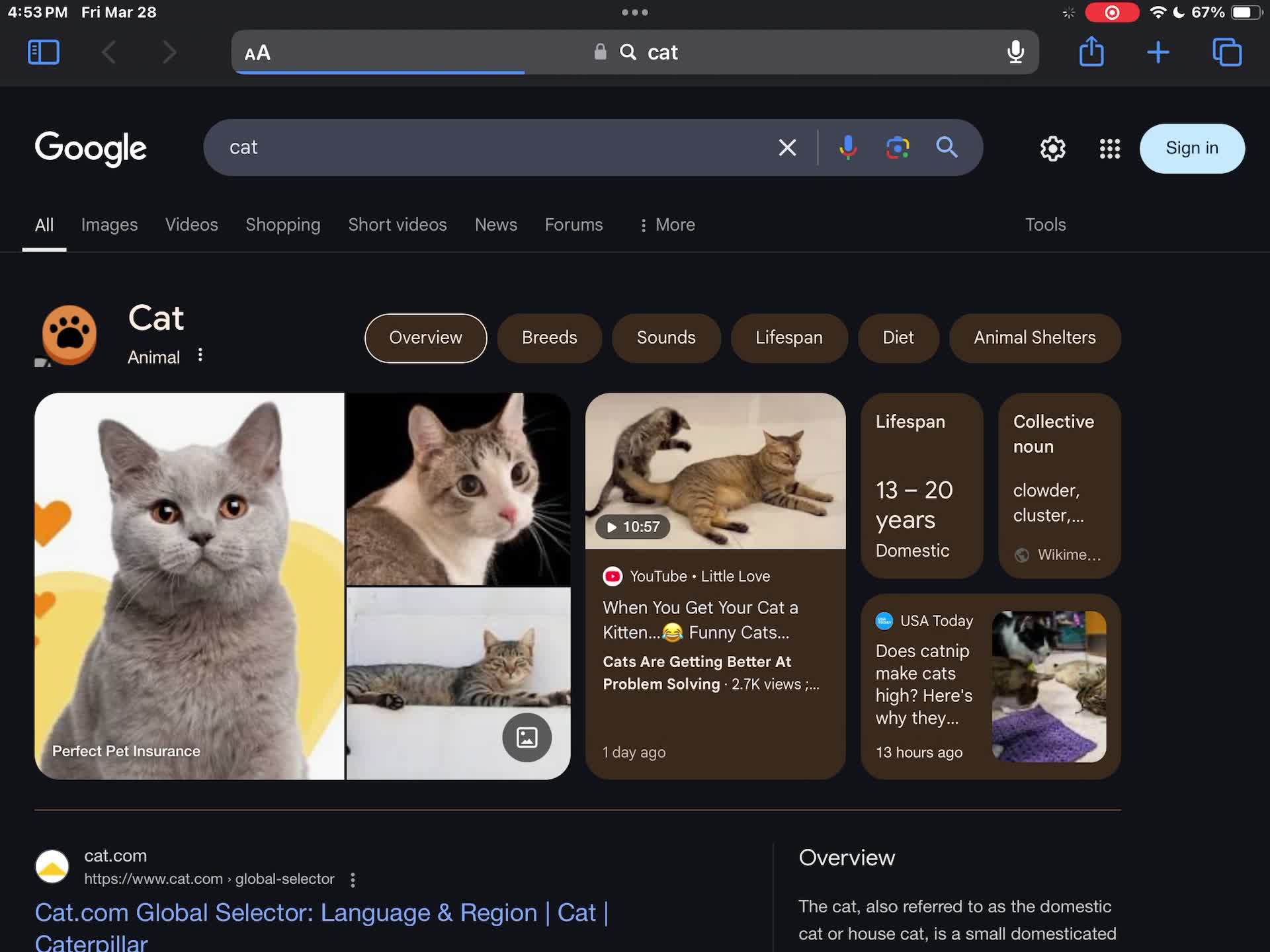
Task: Play the 10:57 YouTube cat video
Action: (715, 471)
